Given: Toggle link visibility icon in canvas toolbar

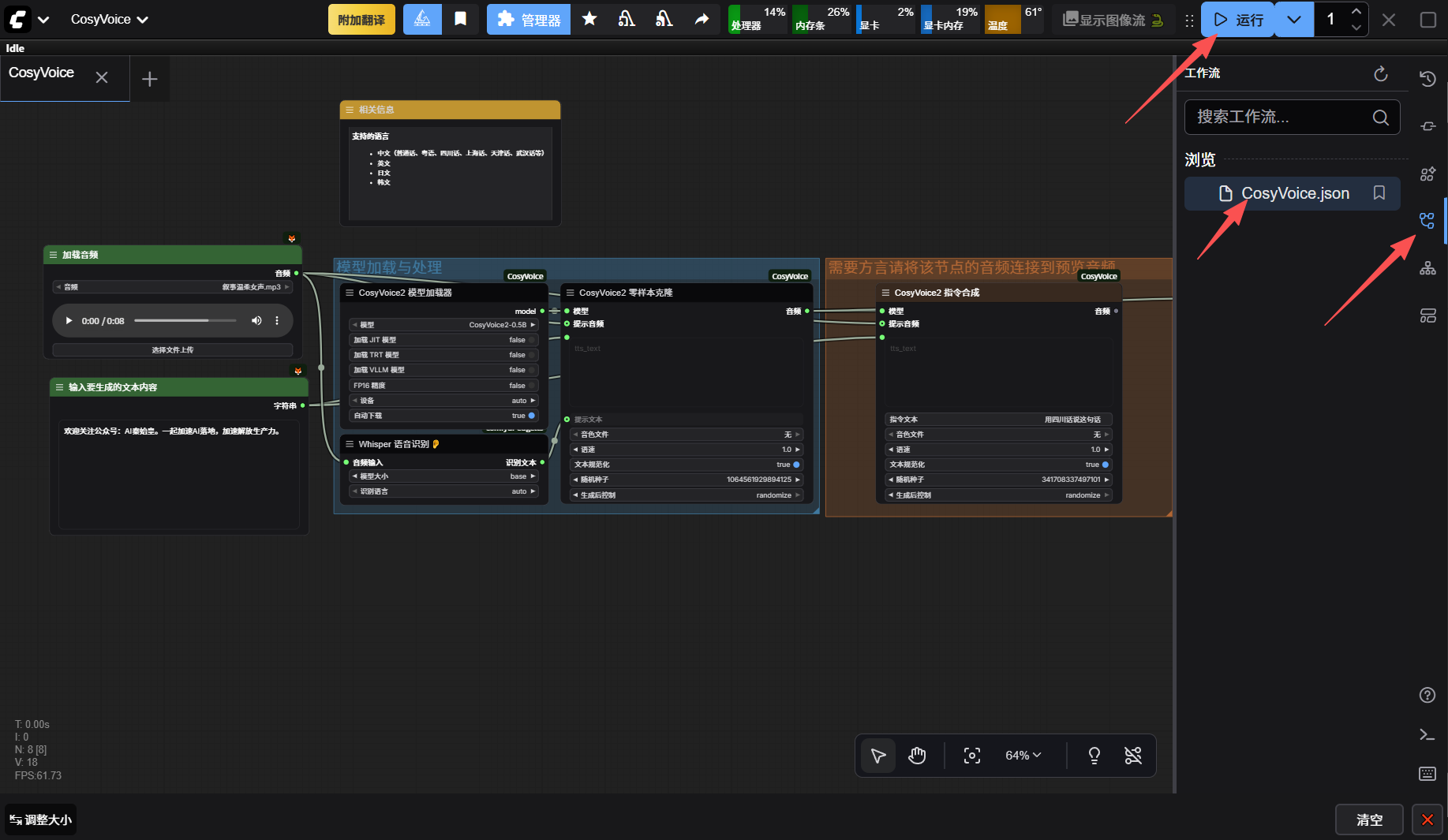Looking at the screenshot, I should [1132, 756].
